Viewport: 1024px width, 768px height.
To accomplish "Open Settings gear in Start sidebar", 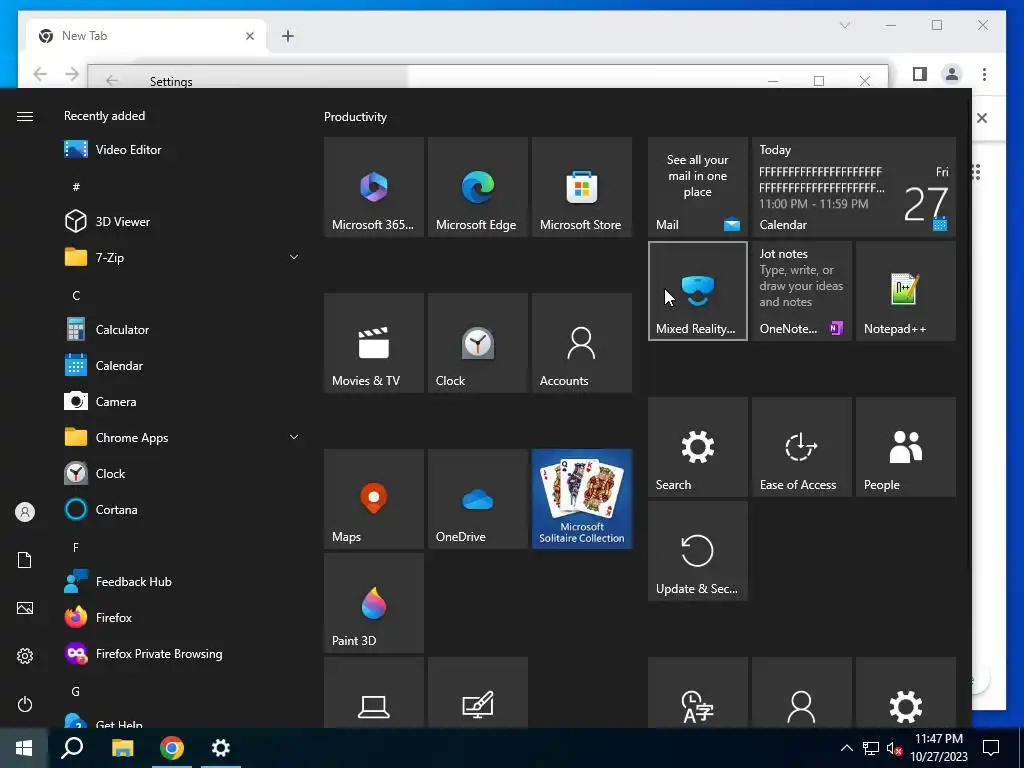I will 25,656.
